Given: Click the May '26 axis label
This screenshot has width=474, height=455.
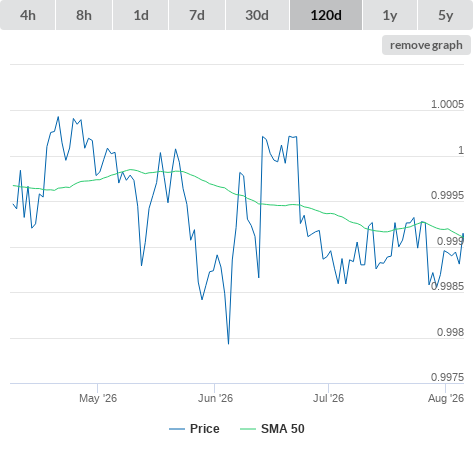Looking at the screenshot, I should (98, 398).
